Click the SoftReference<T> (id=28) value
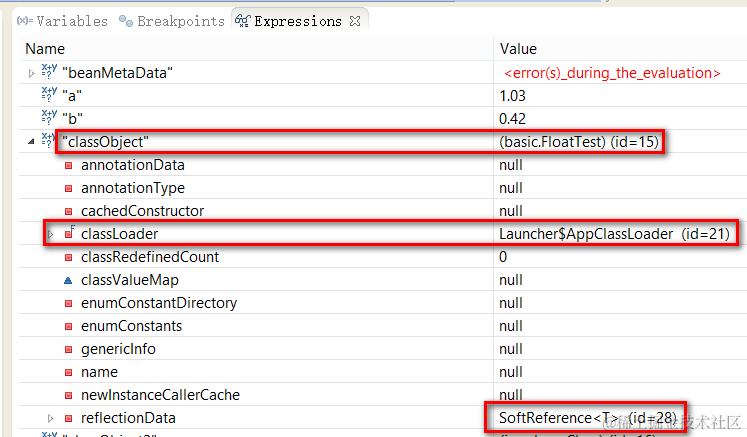 (588, 418)
